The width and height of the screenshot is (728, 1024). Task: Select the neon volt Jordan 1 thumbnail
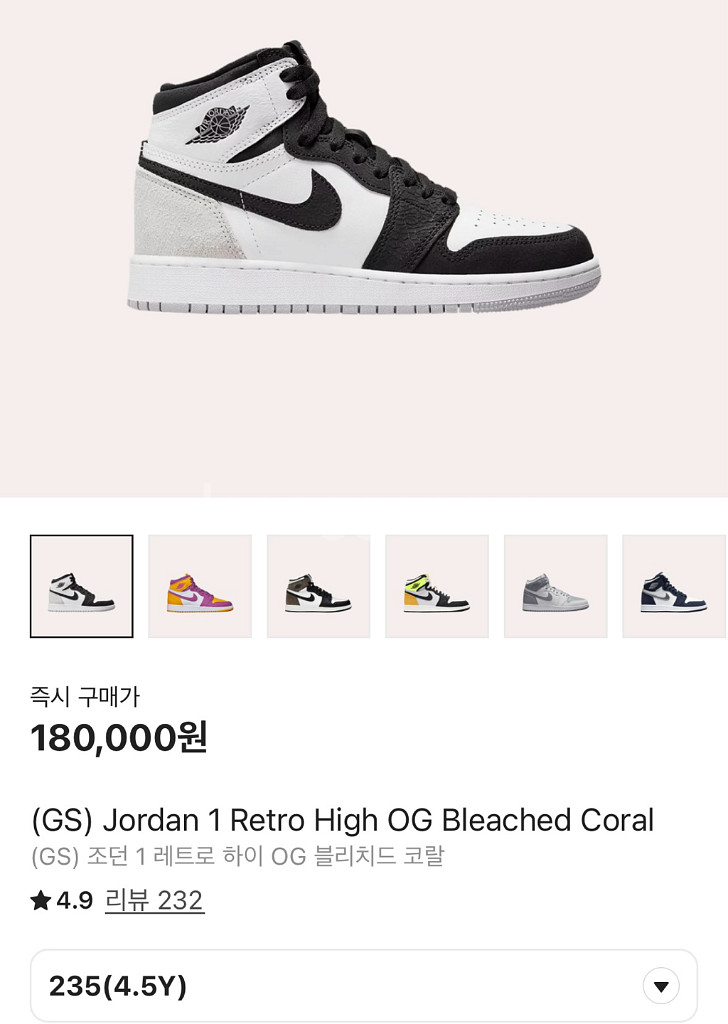pos(437,586)
